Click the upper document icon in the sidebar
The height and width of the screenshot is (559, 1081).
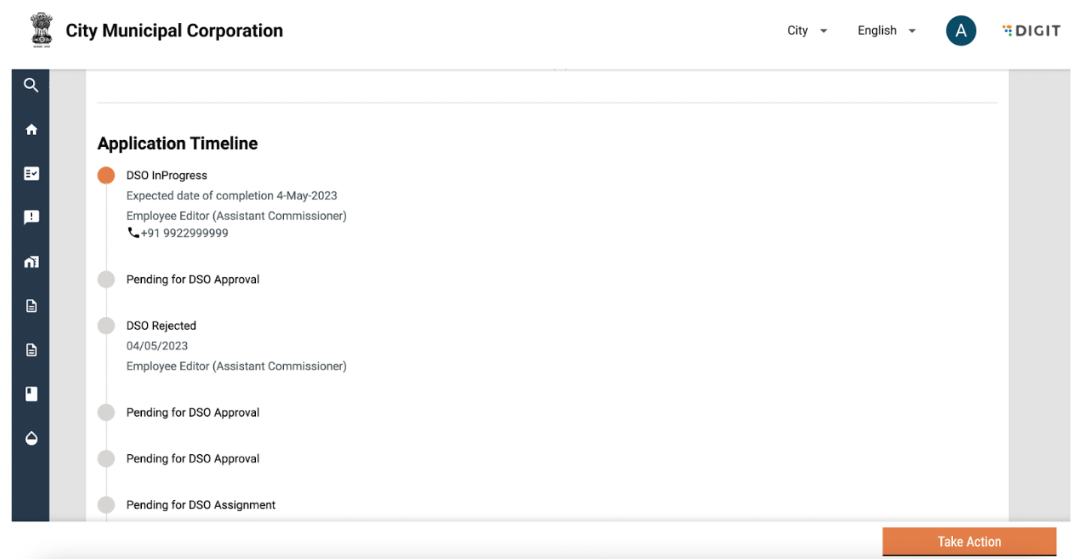[31, 306]
